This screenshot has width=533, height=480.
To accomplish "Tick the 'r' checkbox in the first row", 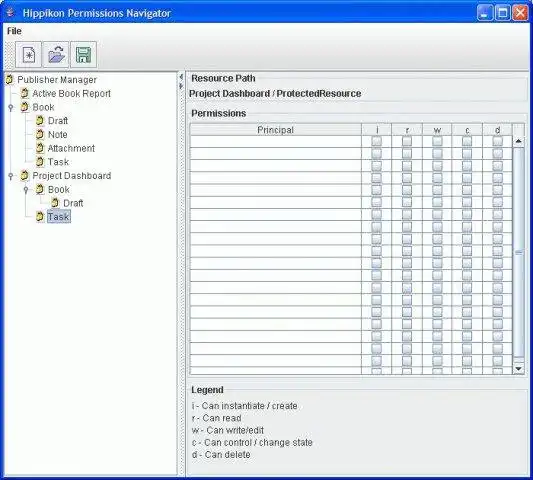I will 407,141.
